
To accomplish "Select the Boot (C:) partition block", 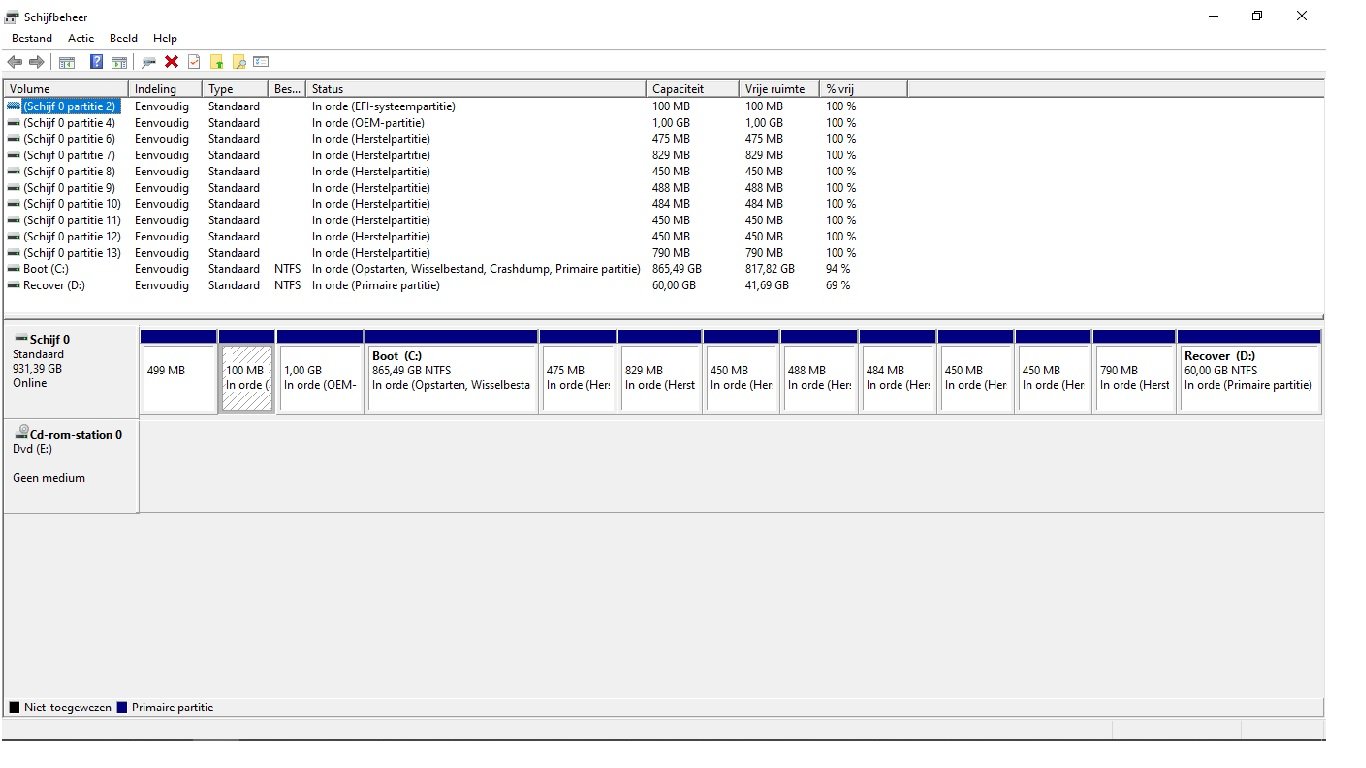I will coord(451,378).
